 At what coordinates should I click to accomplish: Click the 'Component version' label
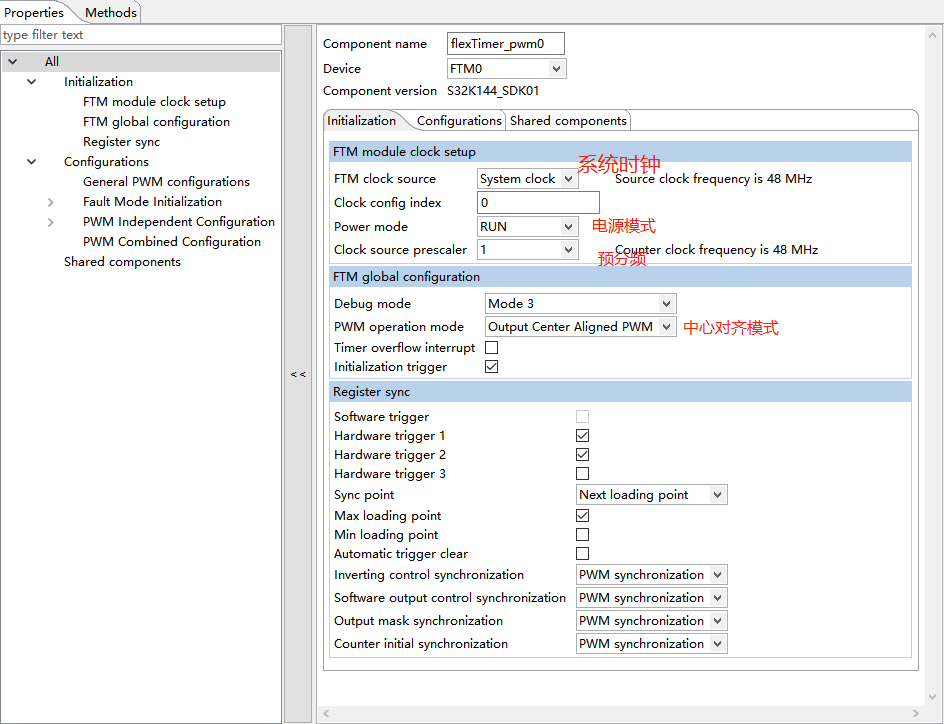coord(380,91)
